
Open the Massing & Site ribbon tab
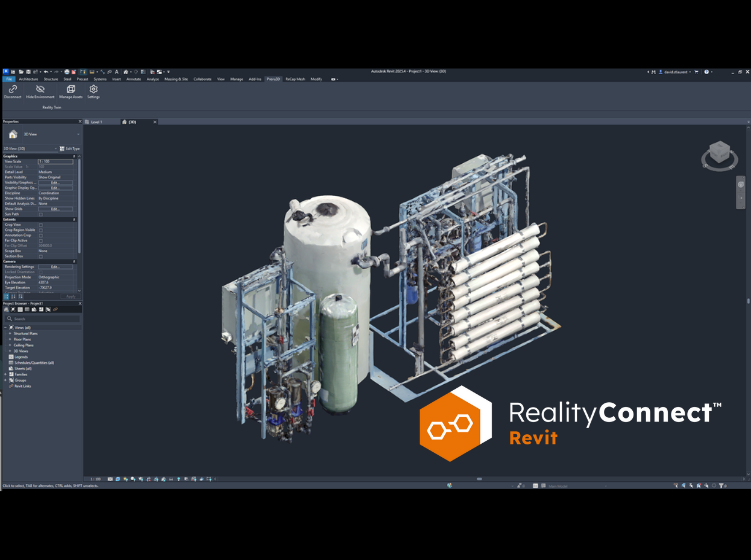[176, 79]
